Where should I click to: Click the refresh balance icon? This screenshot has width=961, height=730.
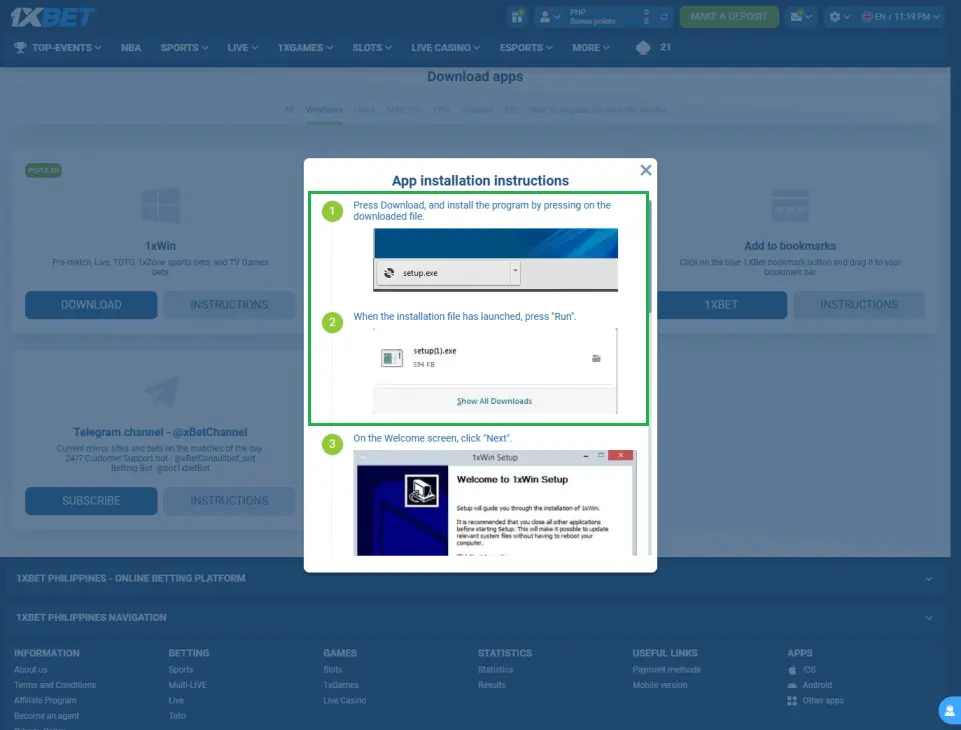665,17
